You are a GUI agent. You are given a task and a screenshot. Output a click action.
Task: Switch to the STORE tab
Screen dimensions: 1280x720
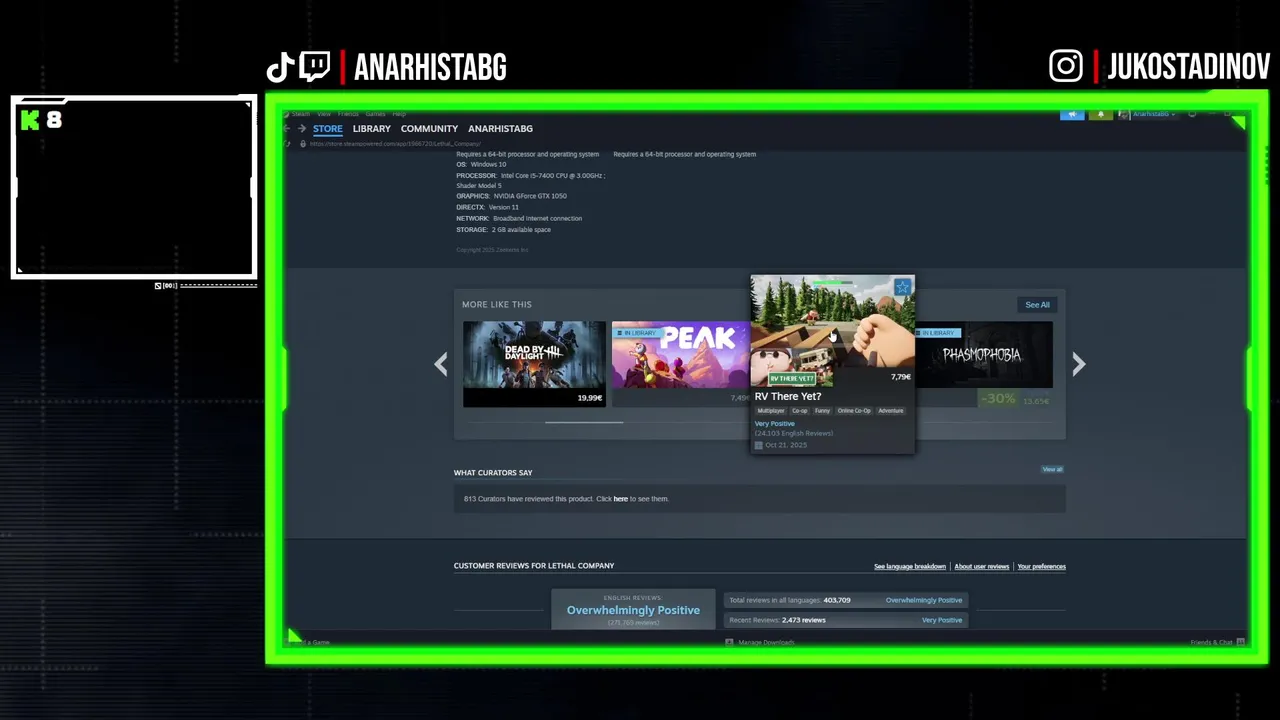[x=328, y=129]
